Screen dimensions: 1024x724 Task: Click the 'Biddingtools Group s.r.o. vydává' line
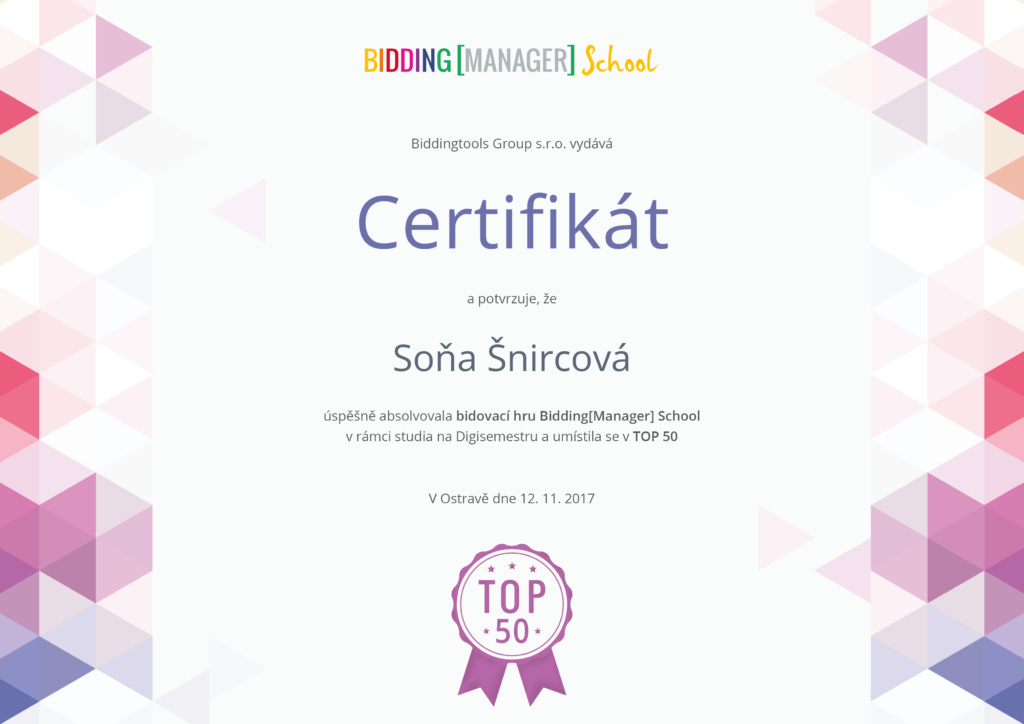[x=511, y=144]
